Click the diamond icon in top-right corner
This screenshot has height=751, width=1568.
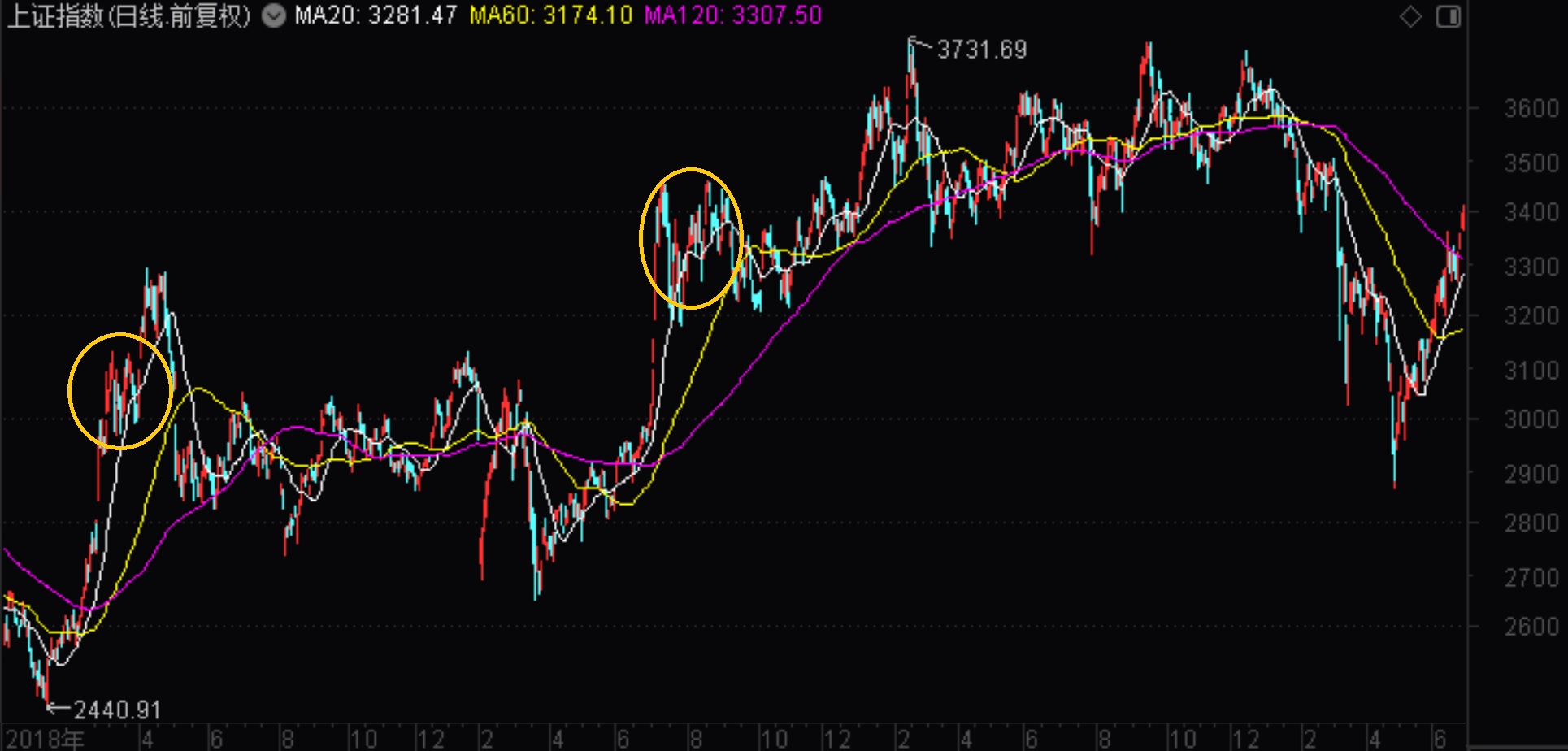(x=1410, y=16)
